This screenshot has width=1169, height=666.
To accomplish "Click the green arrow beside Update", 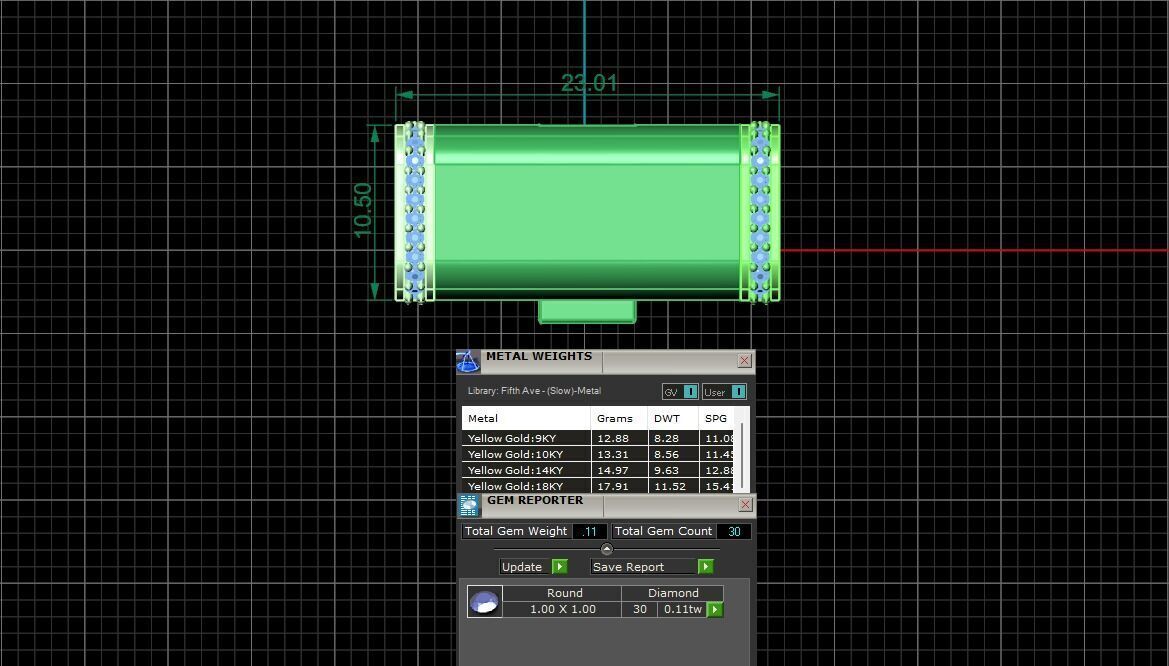I will [x=560, y=567].
